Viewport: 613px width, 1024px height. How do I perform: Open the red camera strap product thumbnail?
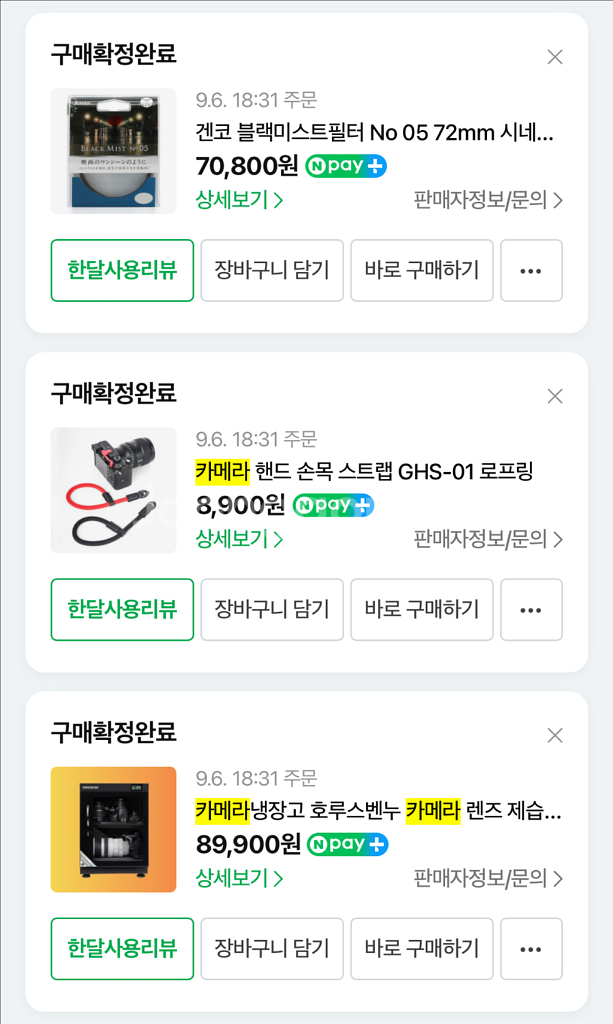pyautogui.click(x=113, y=490)
